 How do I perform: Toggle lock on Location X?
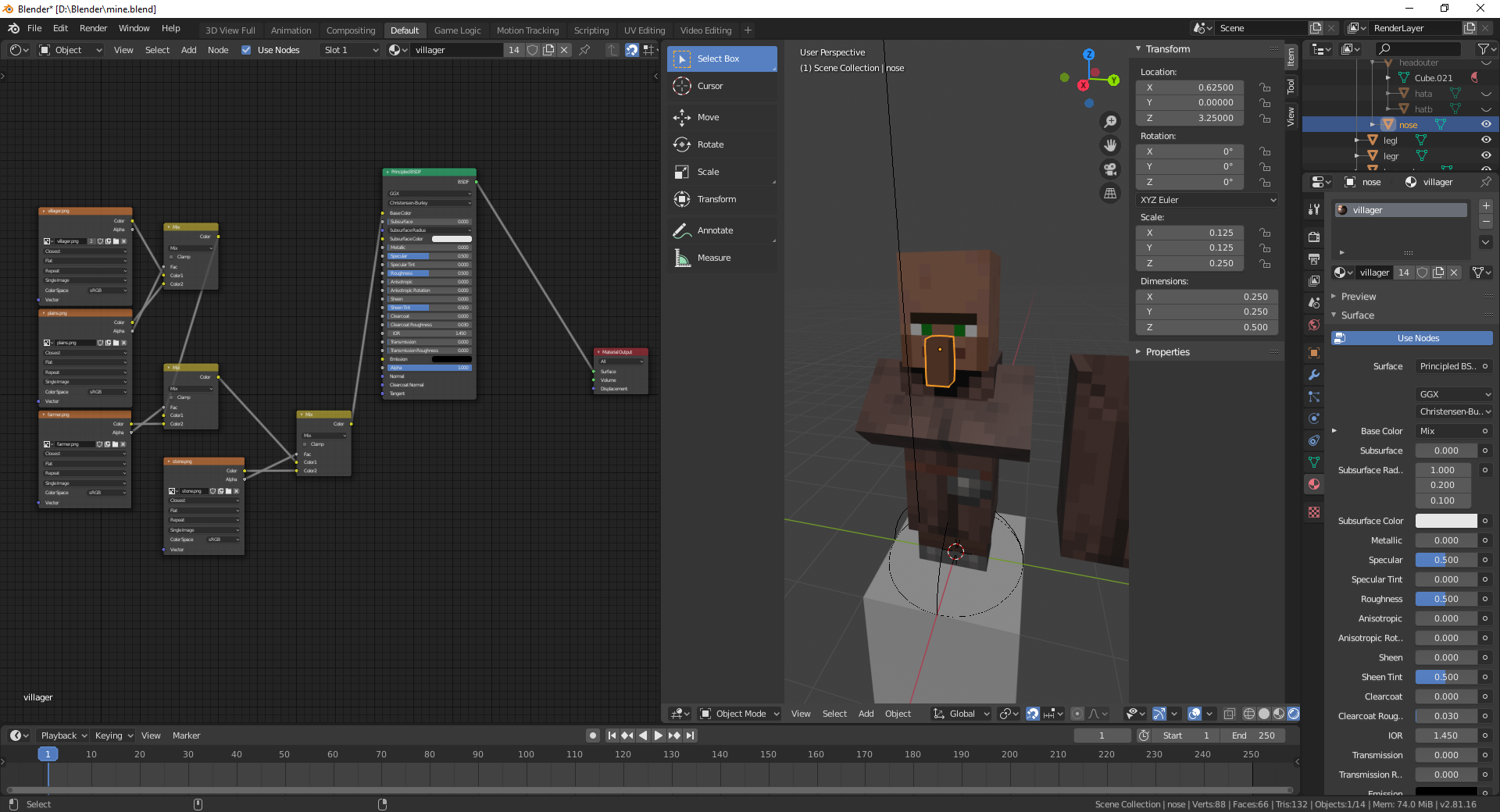pos(1265,87)
